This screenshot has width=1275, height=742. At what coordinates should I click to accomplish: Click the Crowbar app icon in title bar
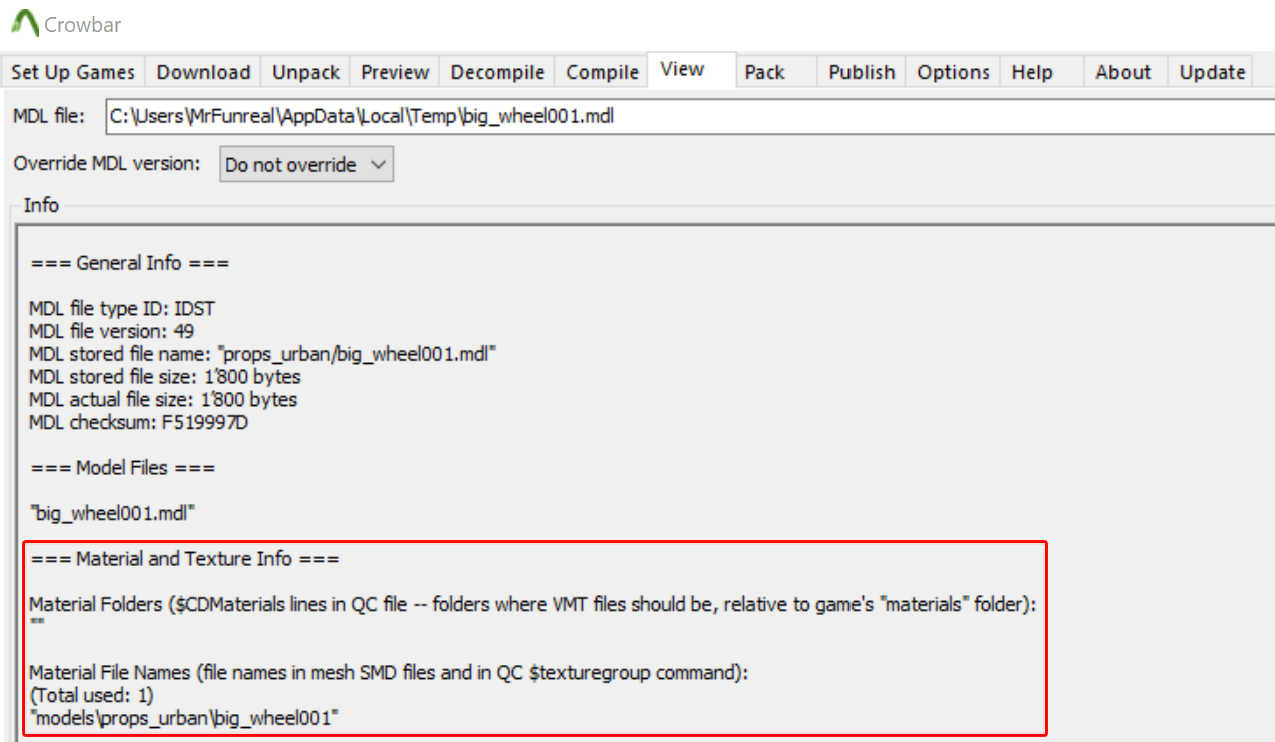pos(24,22)
